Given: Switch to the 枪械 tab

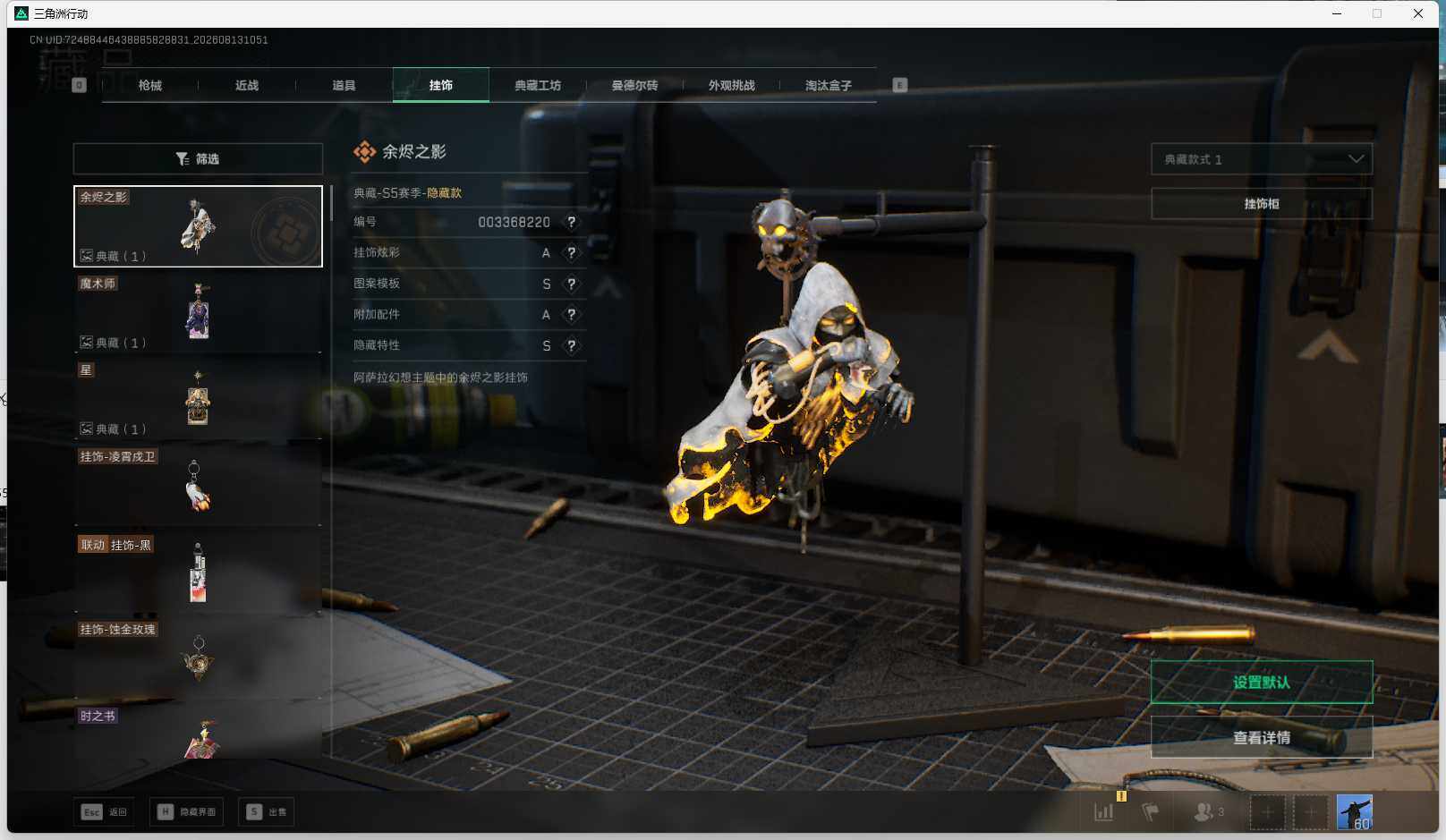Looking at the screenshot, I should click(x=150, y=85).
